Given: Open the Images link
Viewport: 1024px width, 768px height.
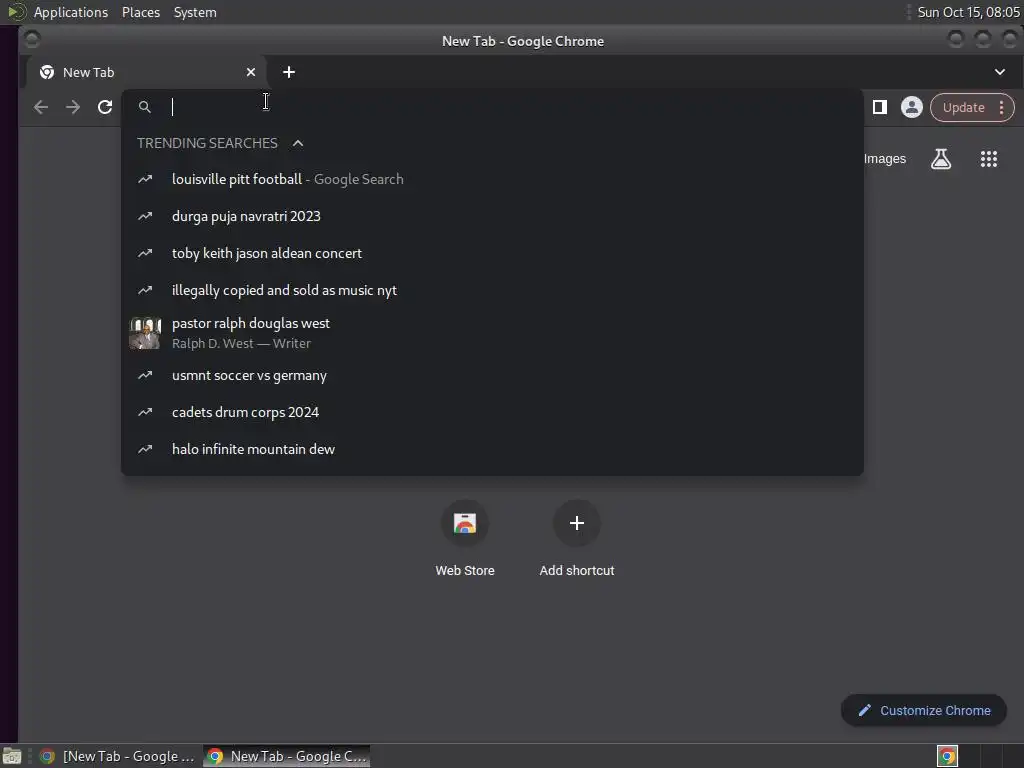Looking at the screenshot, I should pyautogui.click(x=884, y=159).
